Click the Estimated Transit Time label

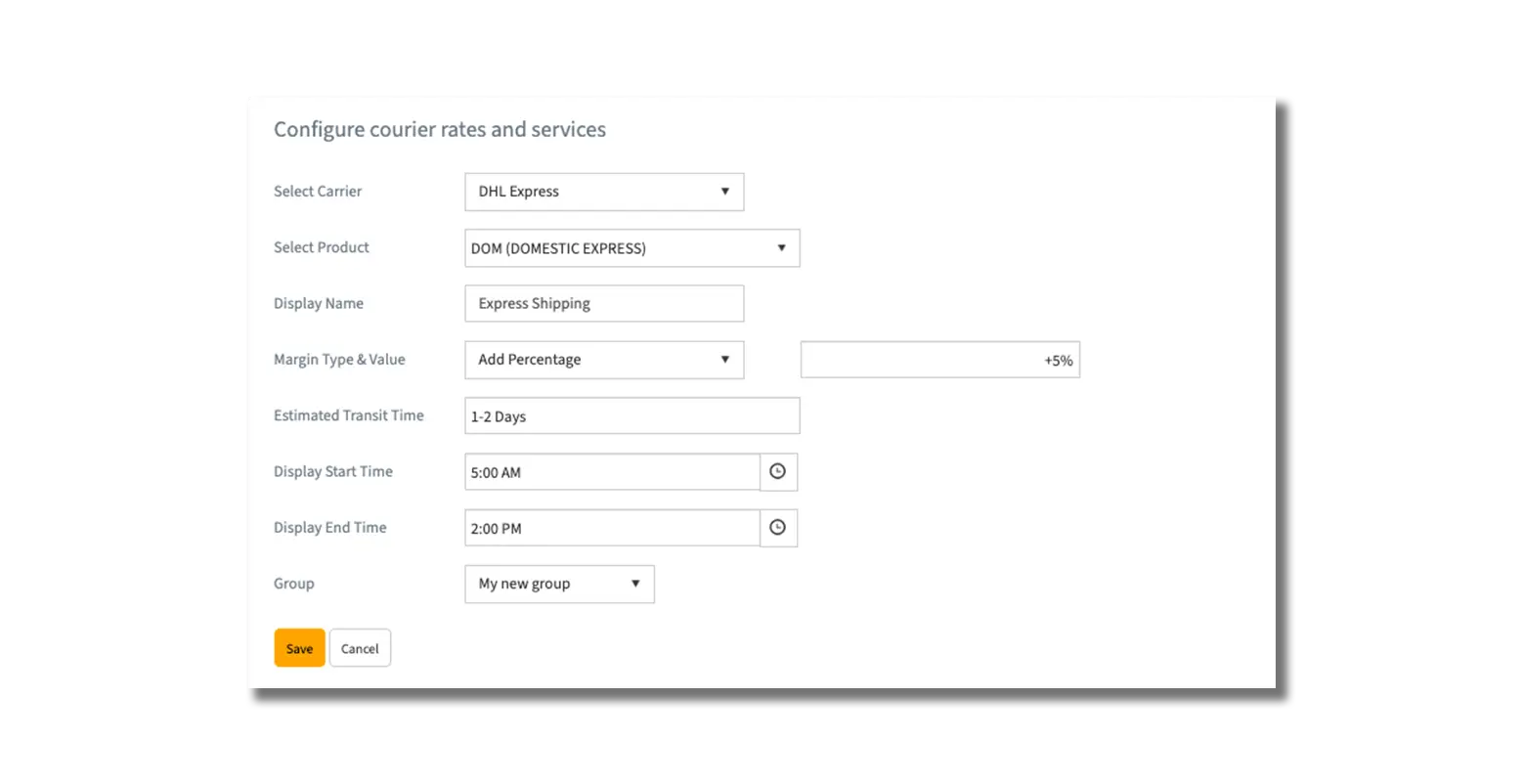349,415
